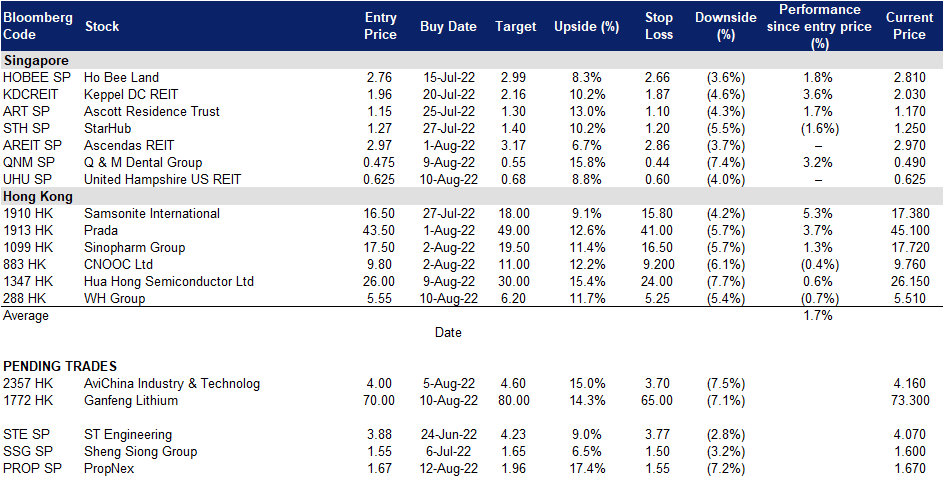Click ST Engineering buy date 24-Jun-22
The height and width of the screenshot is (494, 943).
click(449, 434)
